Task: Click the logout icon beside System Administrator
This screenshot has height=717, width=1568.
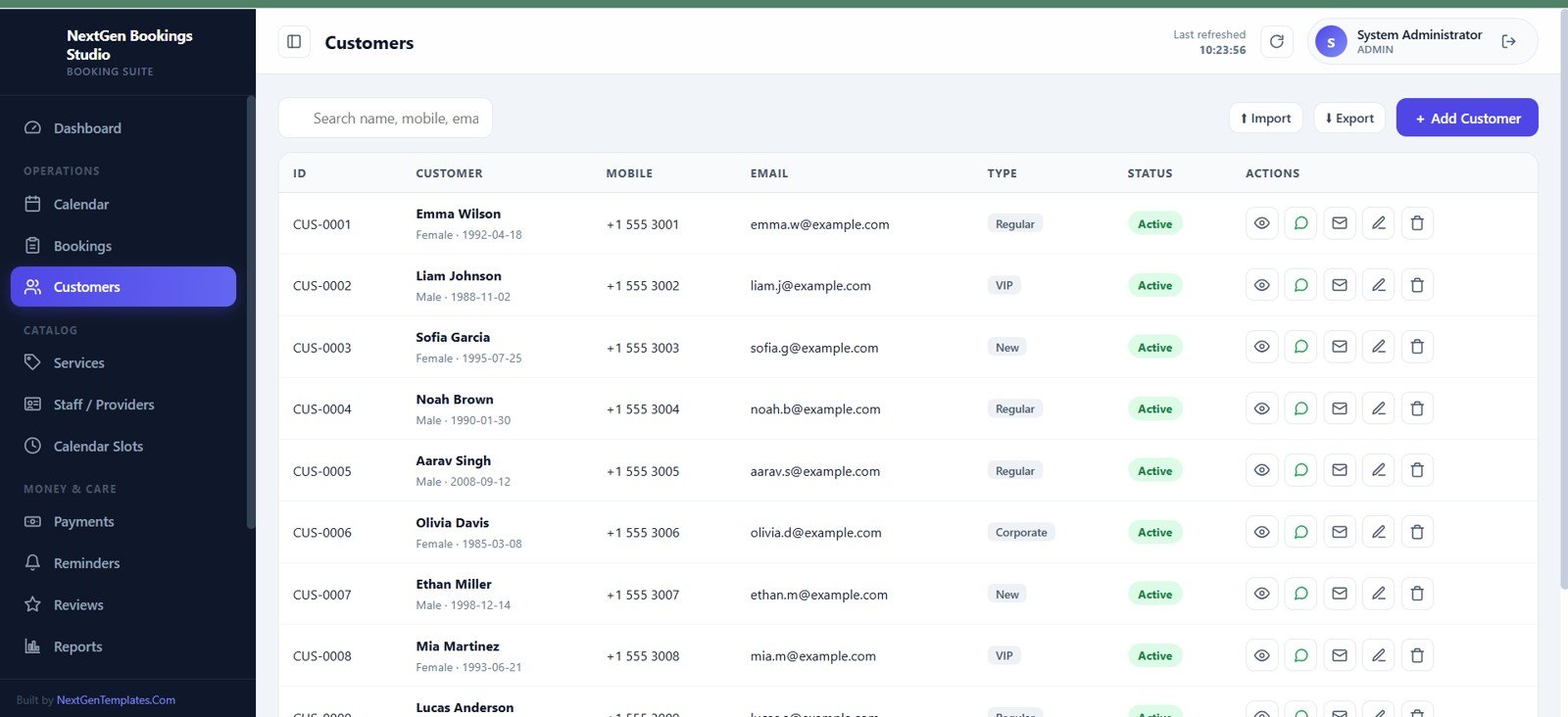Action: pyautogui.click(x=1508, y=42)
